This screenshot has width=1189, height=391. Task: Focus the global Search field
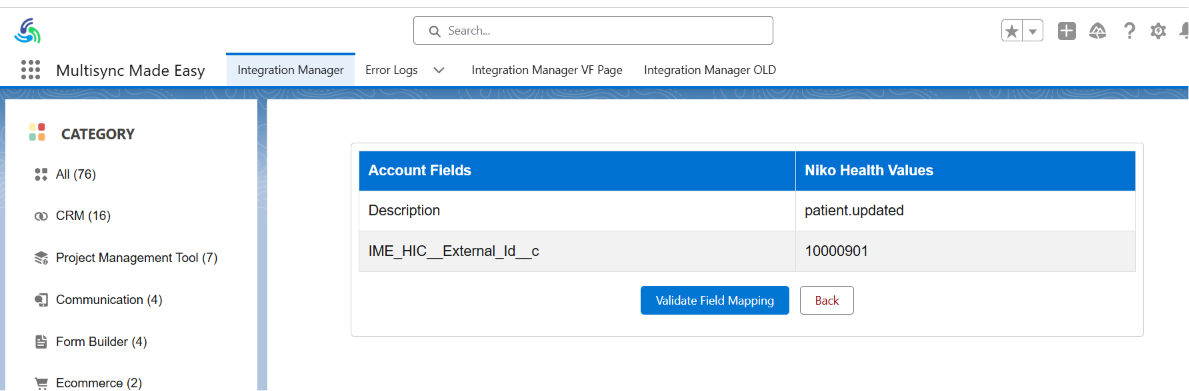point(593,31)
